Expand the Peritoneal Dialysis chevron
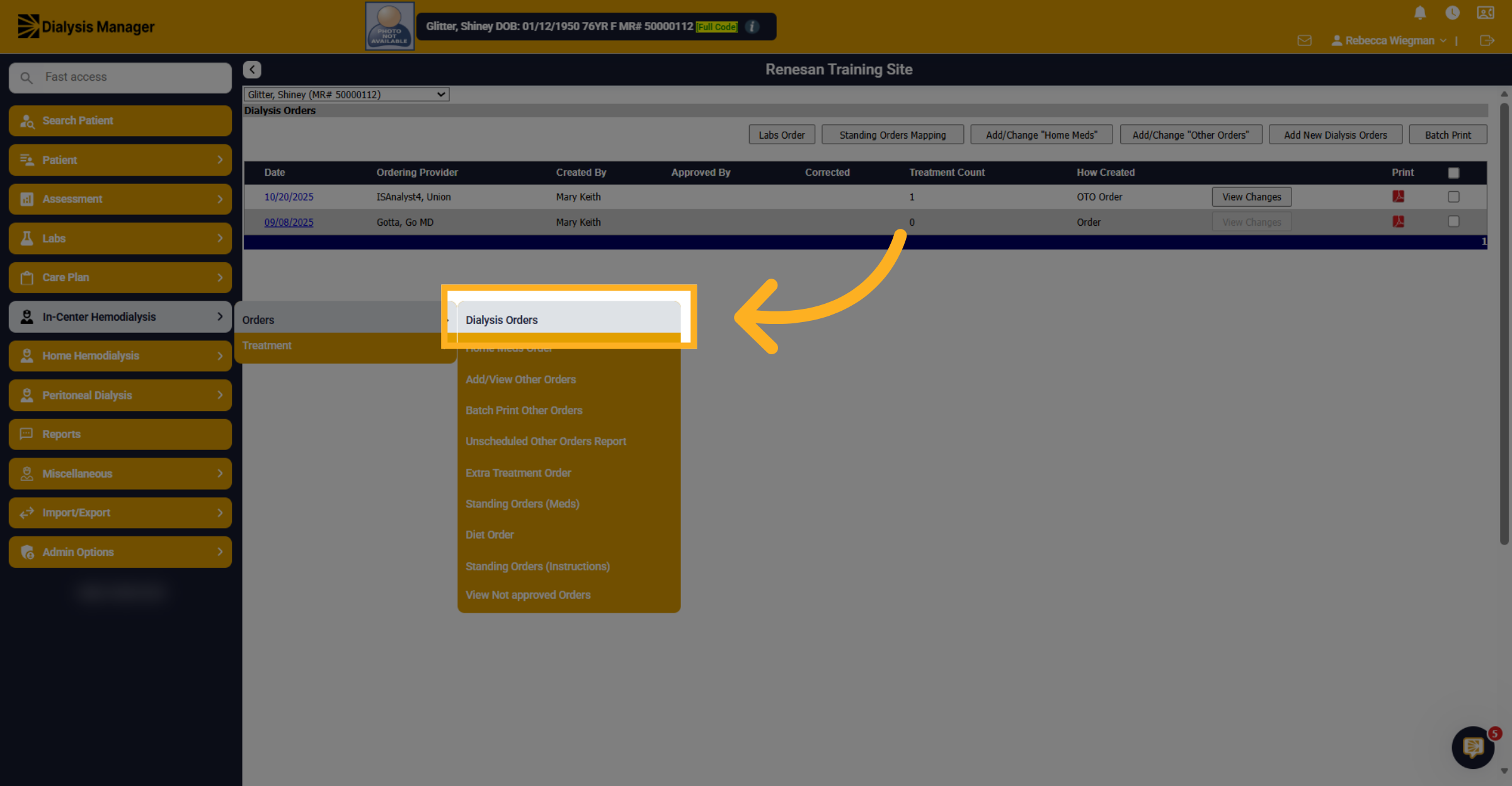This screenshot has height=786, width=1512. tap(220, 395)
